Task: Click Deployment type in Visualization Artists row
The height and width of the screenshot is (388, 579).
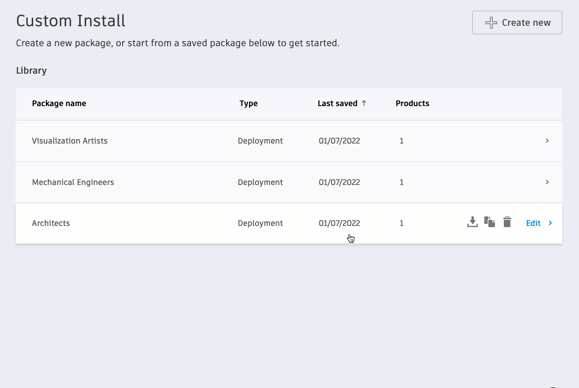Action: click(x=260, y=141)
